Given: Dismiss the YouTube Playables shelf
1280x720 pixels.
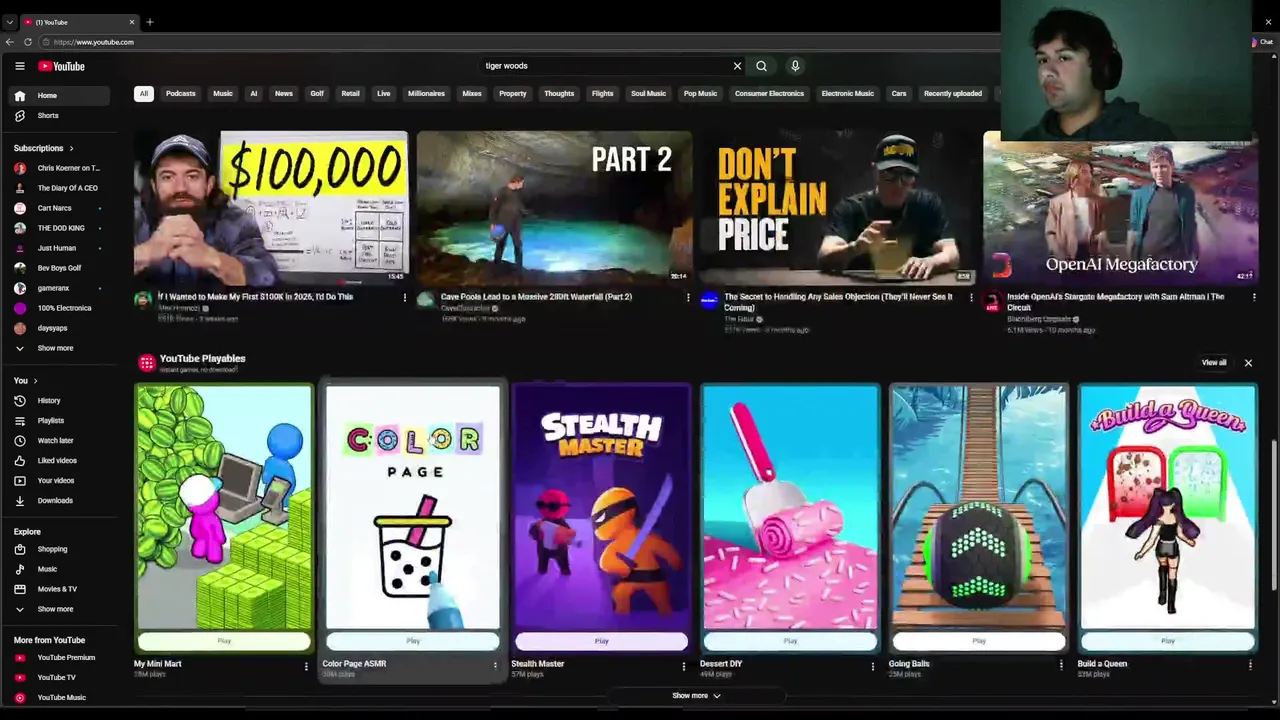Looking at the screenshot, I should tap(1248, 363).
